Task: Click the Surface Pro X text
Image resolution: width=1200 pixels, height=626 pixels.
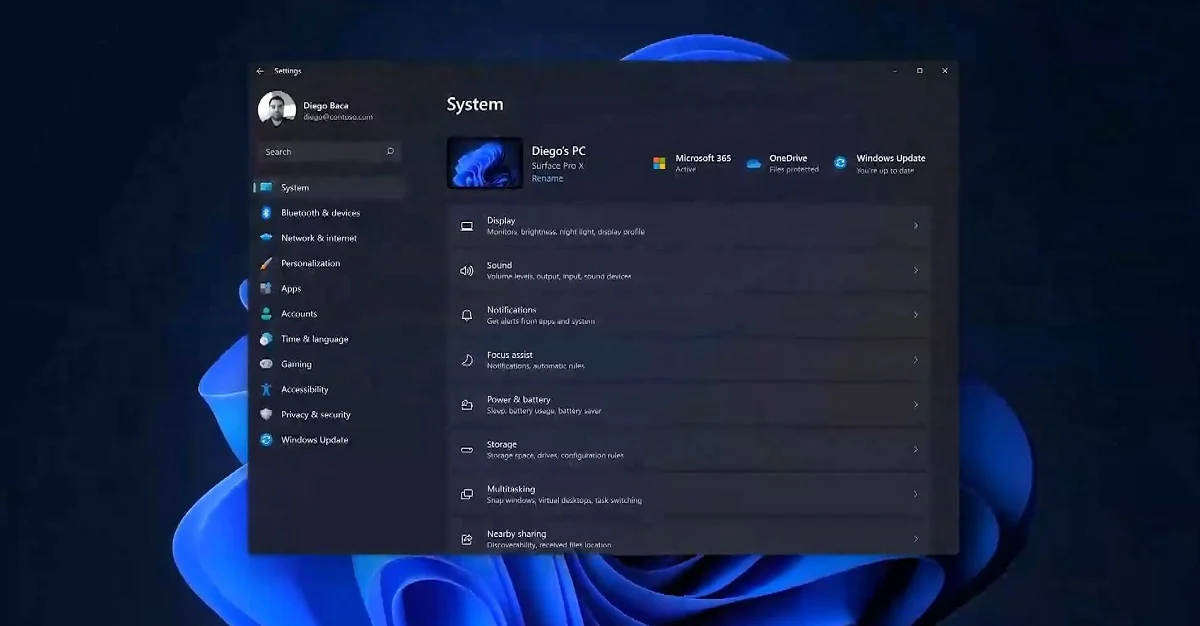Action: 557,166
